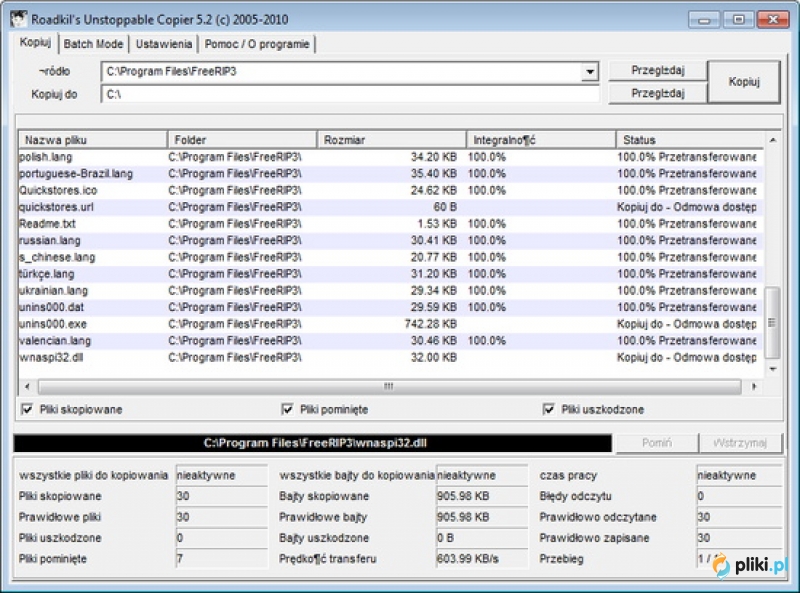Browse for destination with lower Przeglądaj button
The image size is (800, 593).
(x=658, y=93)
